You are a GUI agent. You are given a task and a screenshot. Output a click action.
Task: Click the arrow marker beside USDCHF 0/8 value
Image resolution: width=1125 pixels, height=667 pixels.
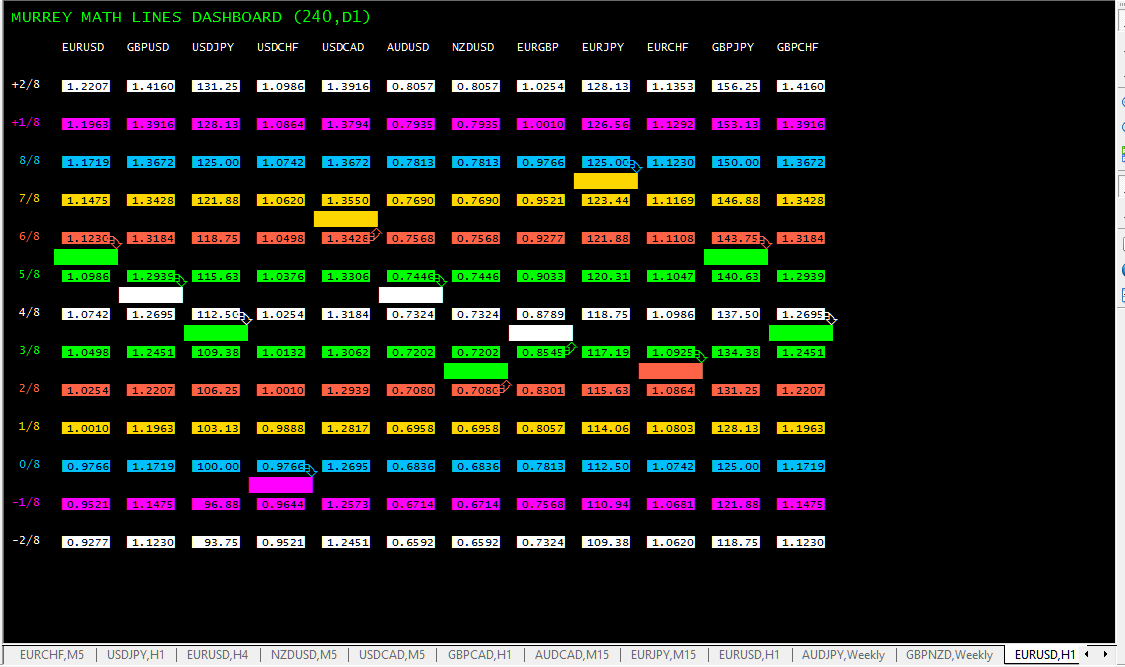(x=311, y=471)
